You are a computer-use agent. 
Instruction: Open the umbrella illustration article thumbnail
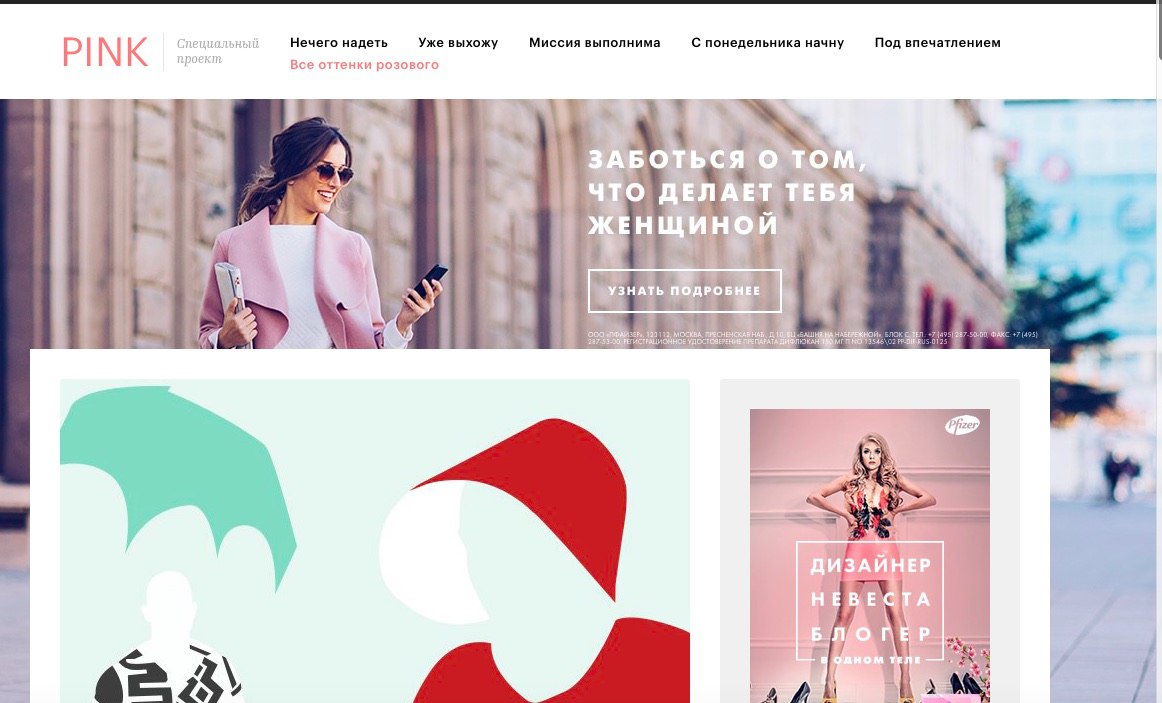point(375,541)
